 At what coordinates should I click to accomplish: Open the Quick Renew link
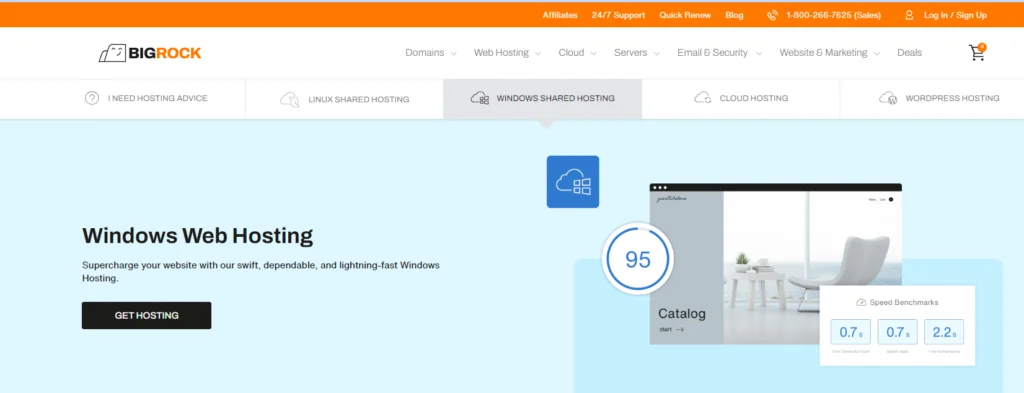point(684,15)
